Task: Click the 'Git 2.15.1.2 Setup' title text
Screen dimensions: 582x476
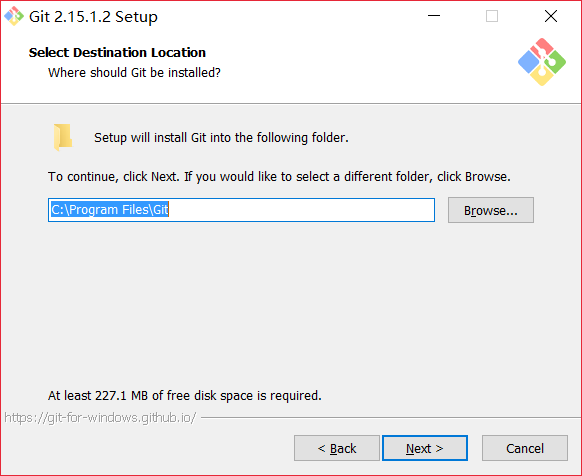Action: 93,17
